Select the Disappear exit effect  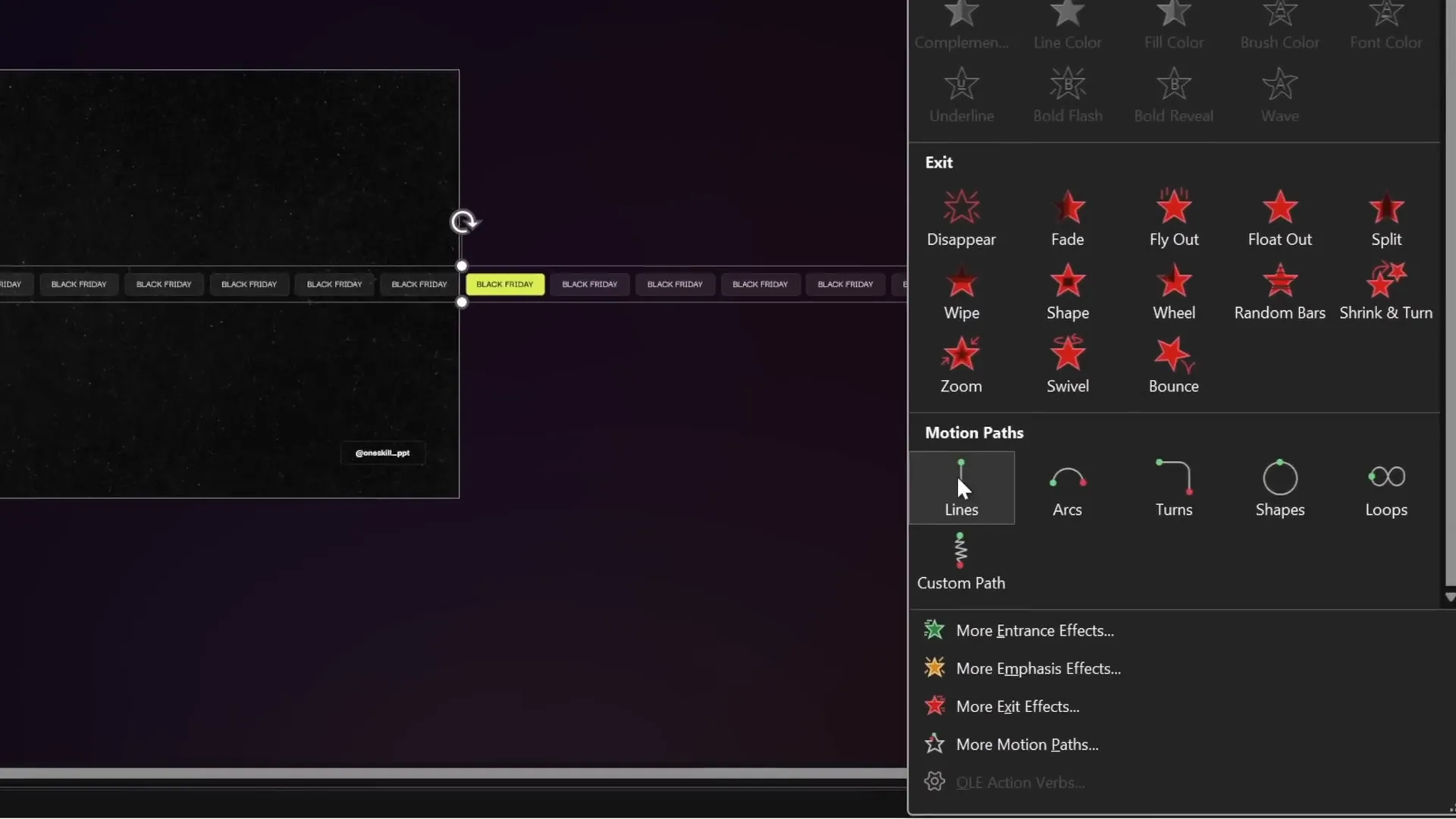[x=961, y=218]
